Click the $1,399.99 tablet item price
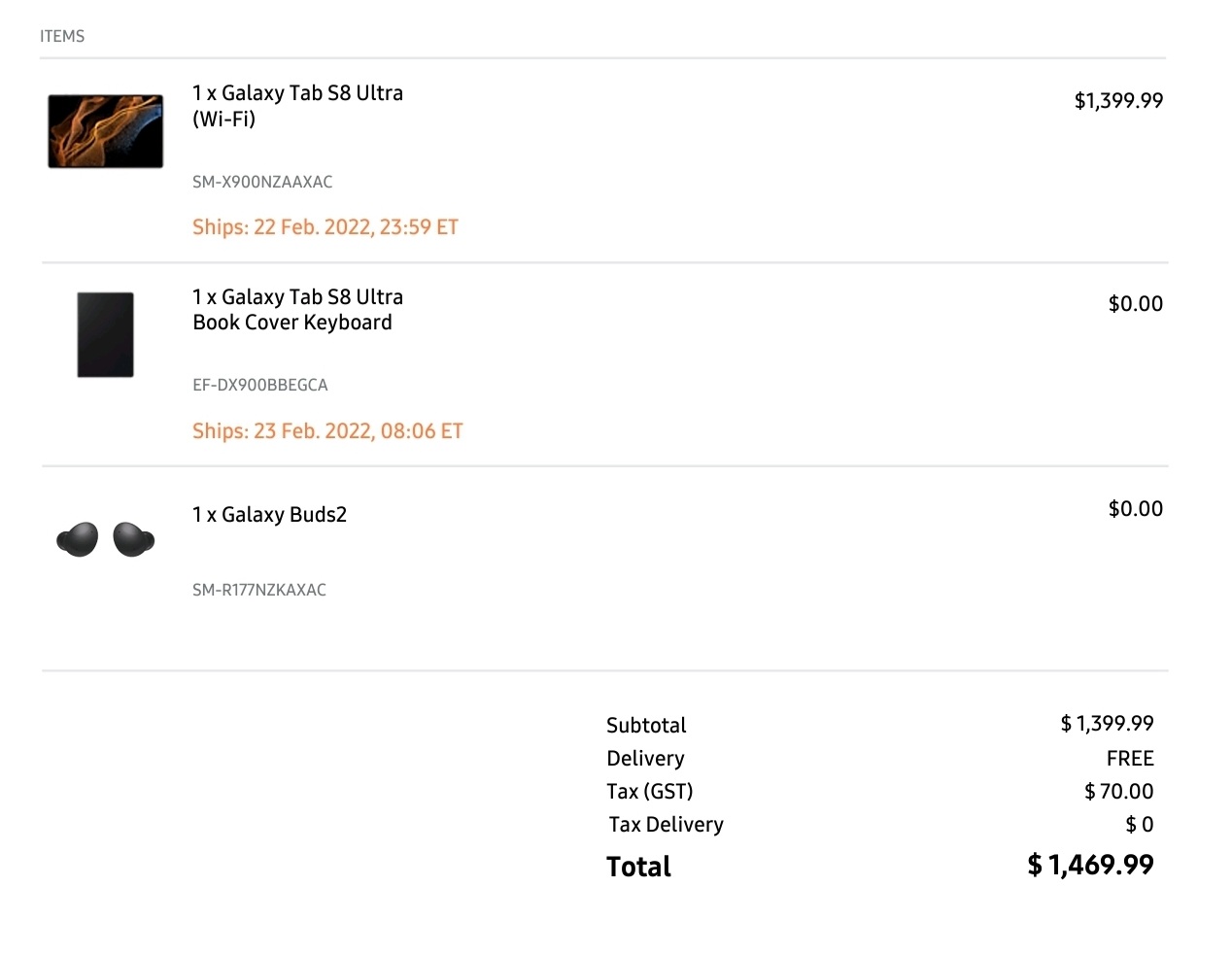1232x955 pixels. (x=1118, y=101)
